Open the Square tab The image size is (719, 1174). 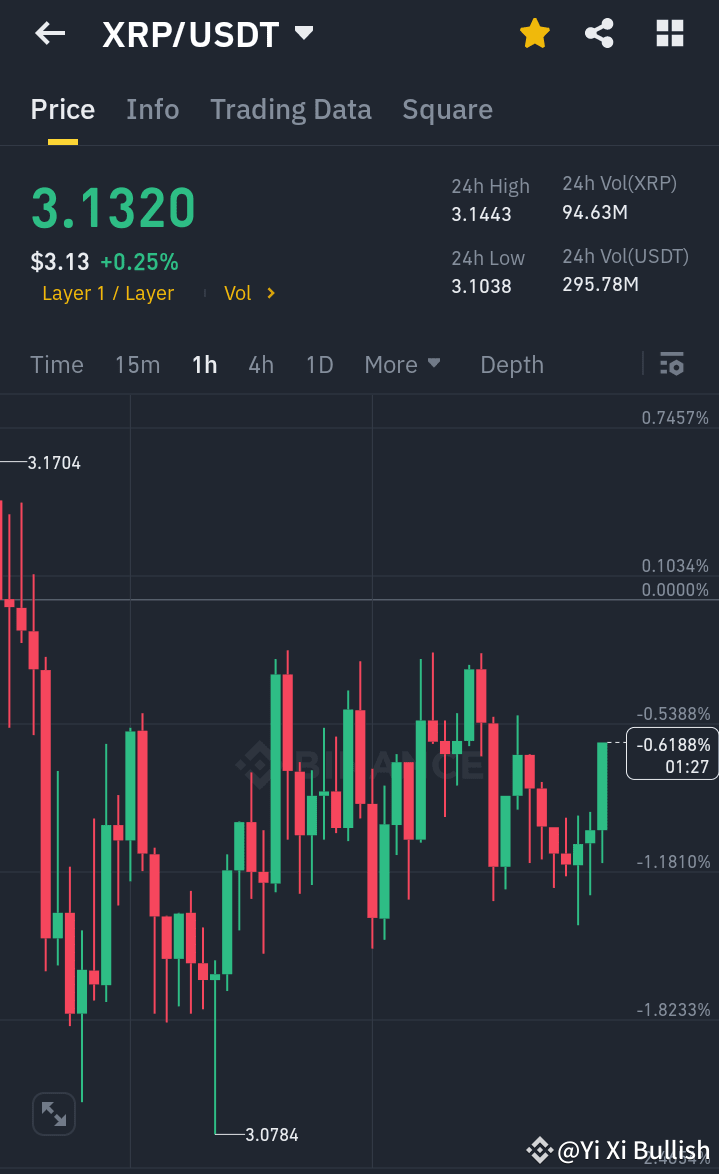(447, 109)
